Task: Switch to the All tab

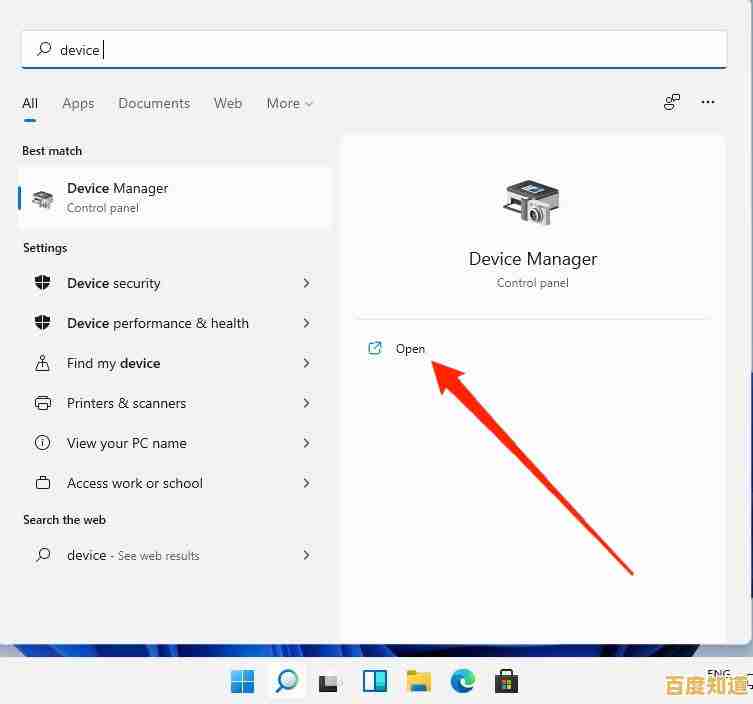Action: click(x=30, y=103)
